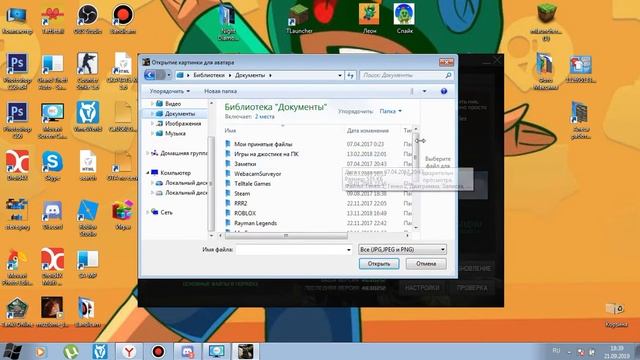Select Компьютер in the navigation pane
This screenshot has height=360, width=640.
pos(175,173)
